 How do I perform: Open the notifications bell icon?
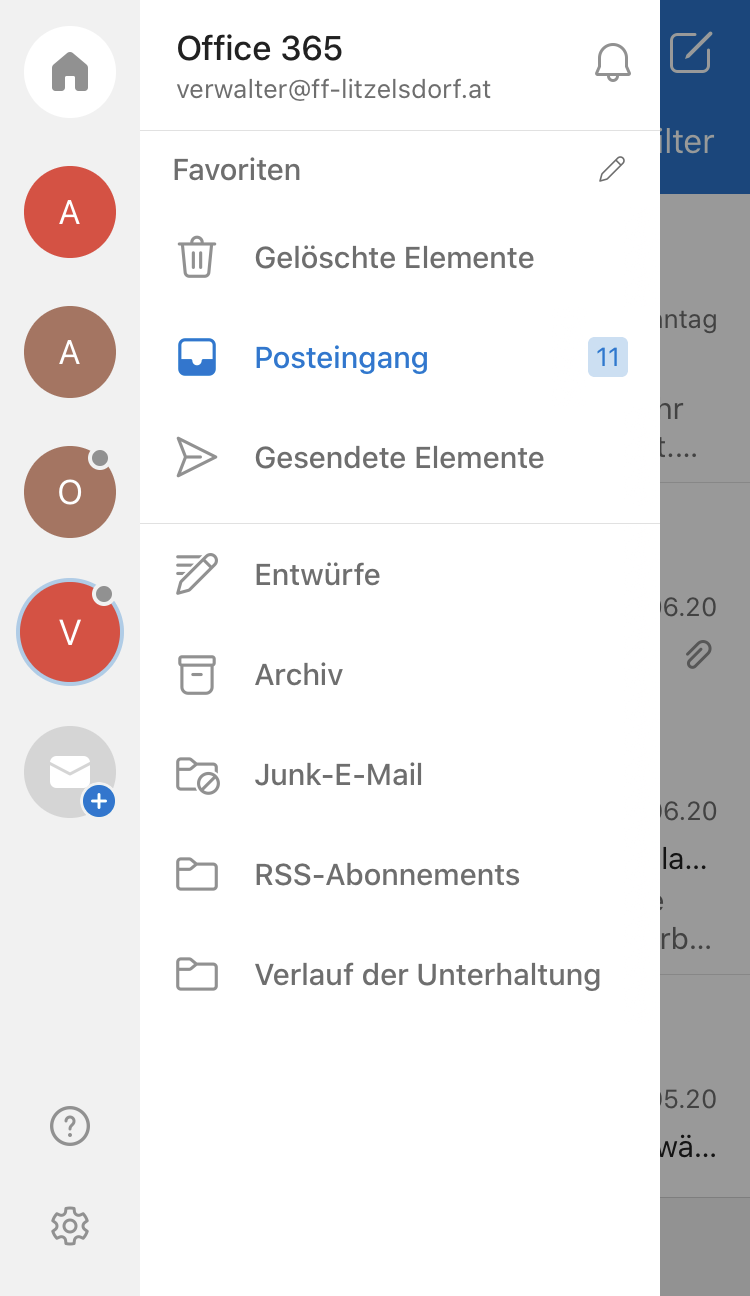(x=613, y=62)
